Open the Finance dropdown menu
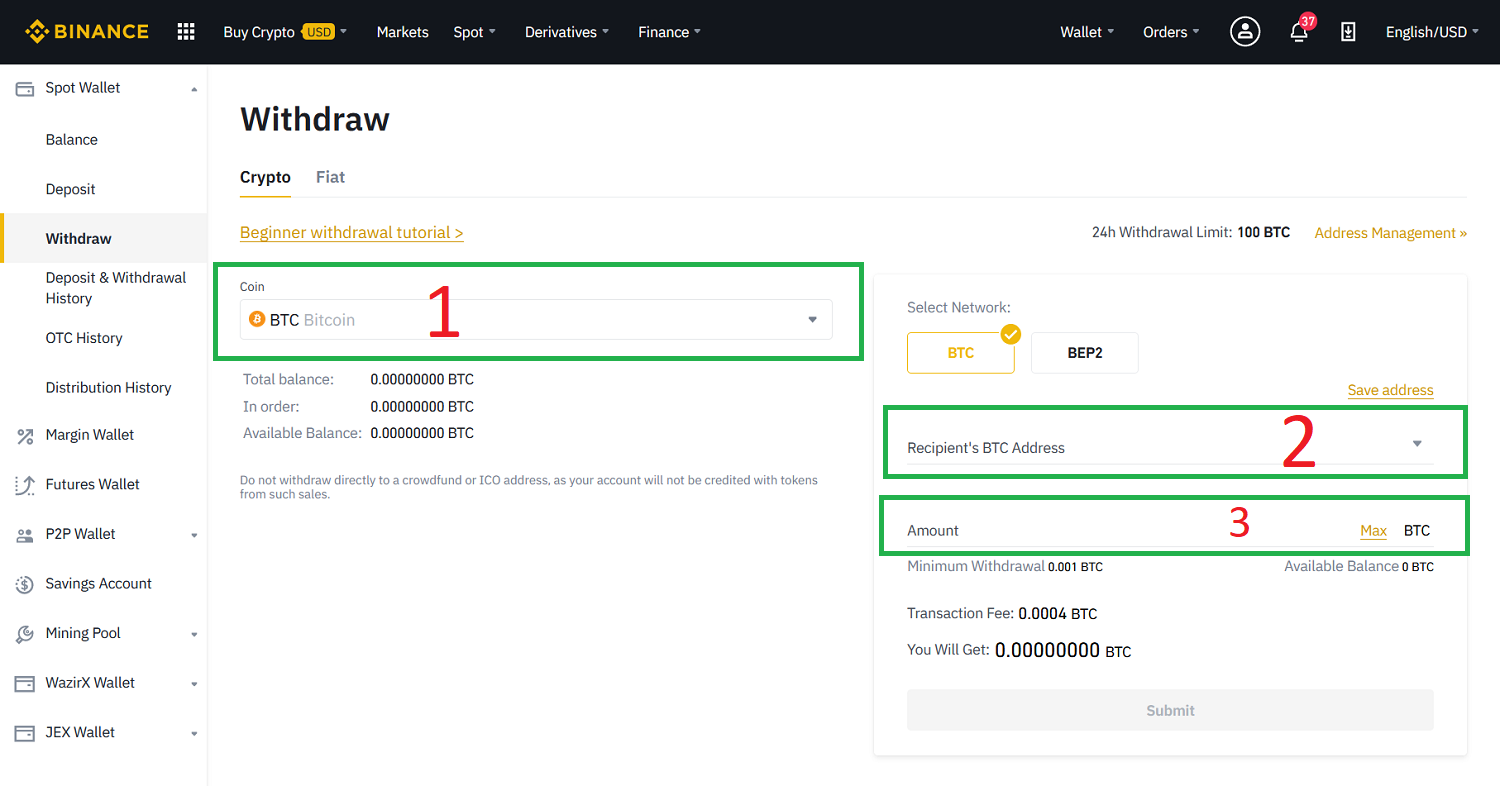 pyautogui.click(x=669, y=32)
